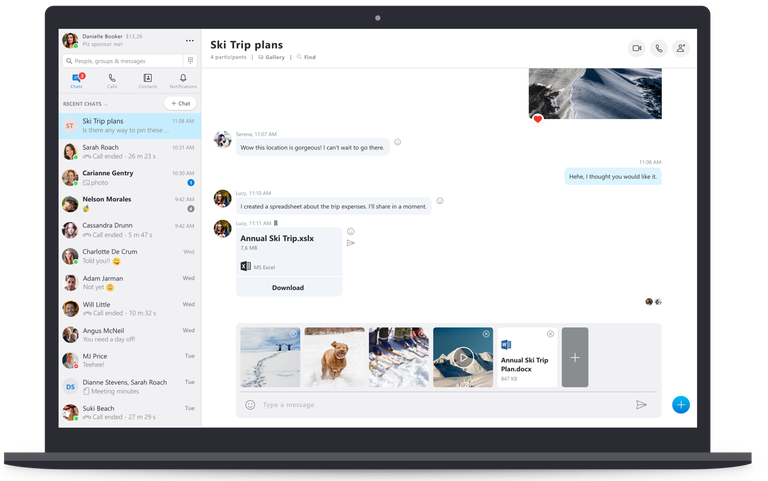Open the dial pad icon next to search

190,61
